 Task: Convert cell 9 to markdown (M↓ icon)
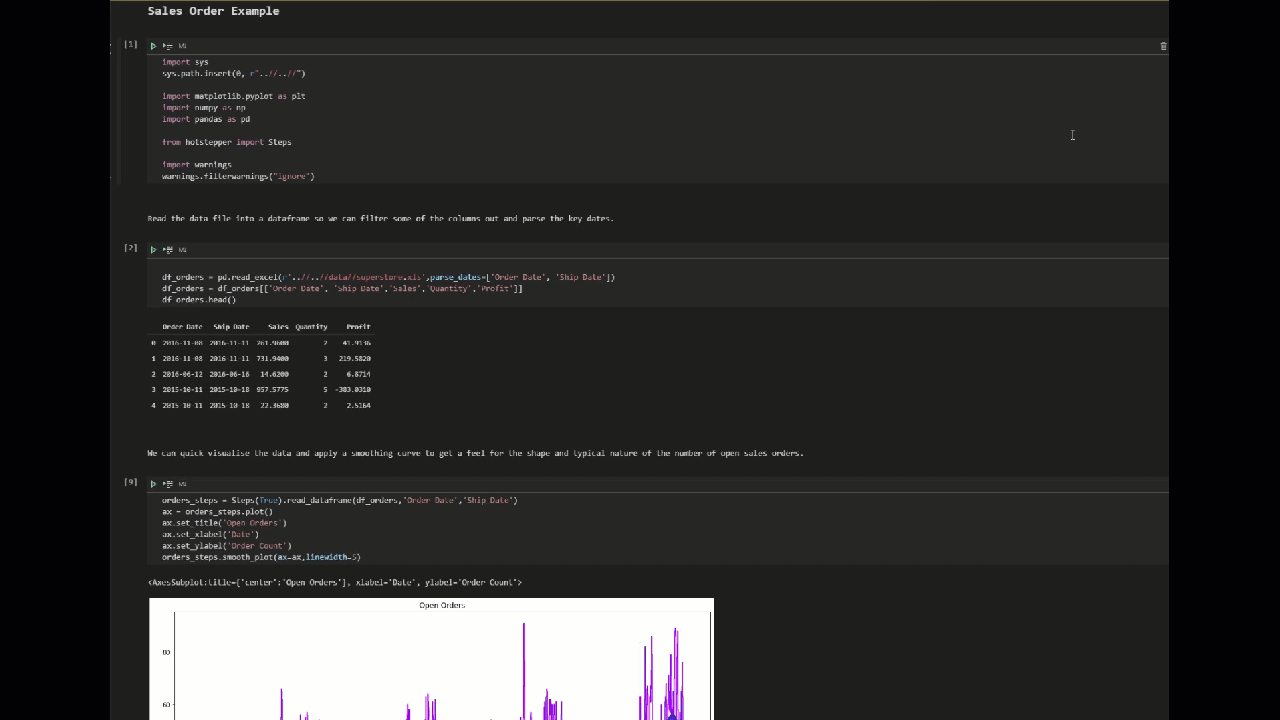(x=183, y=484)
